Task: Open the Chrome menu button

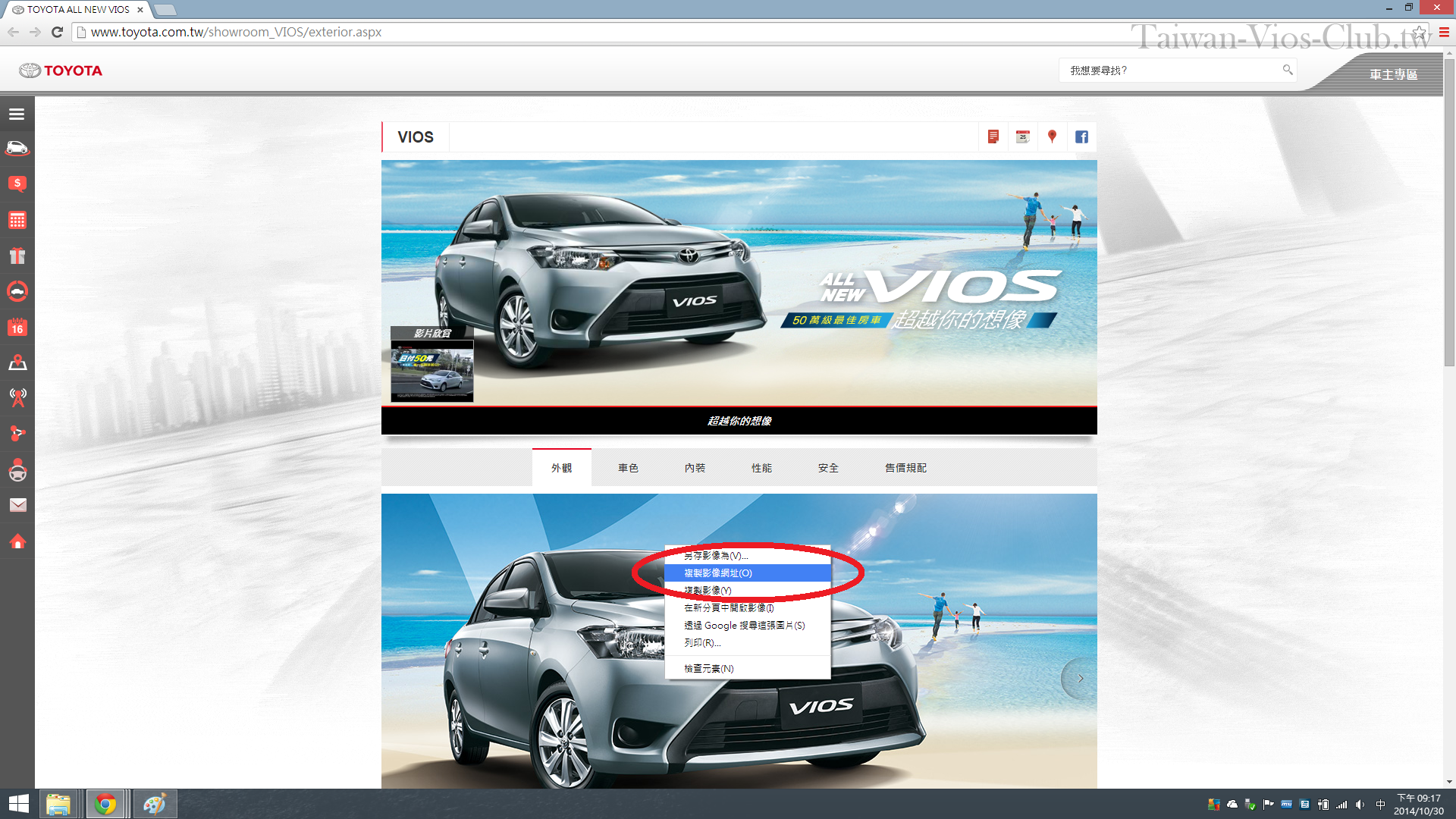Action: click(x=1444, y=32)
